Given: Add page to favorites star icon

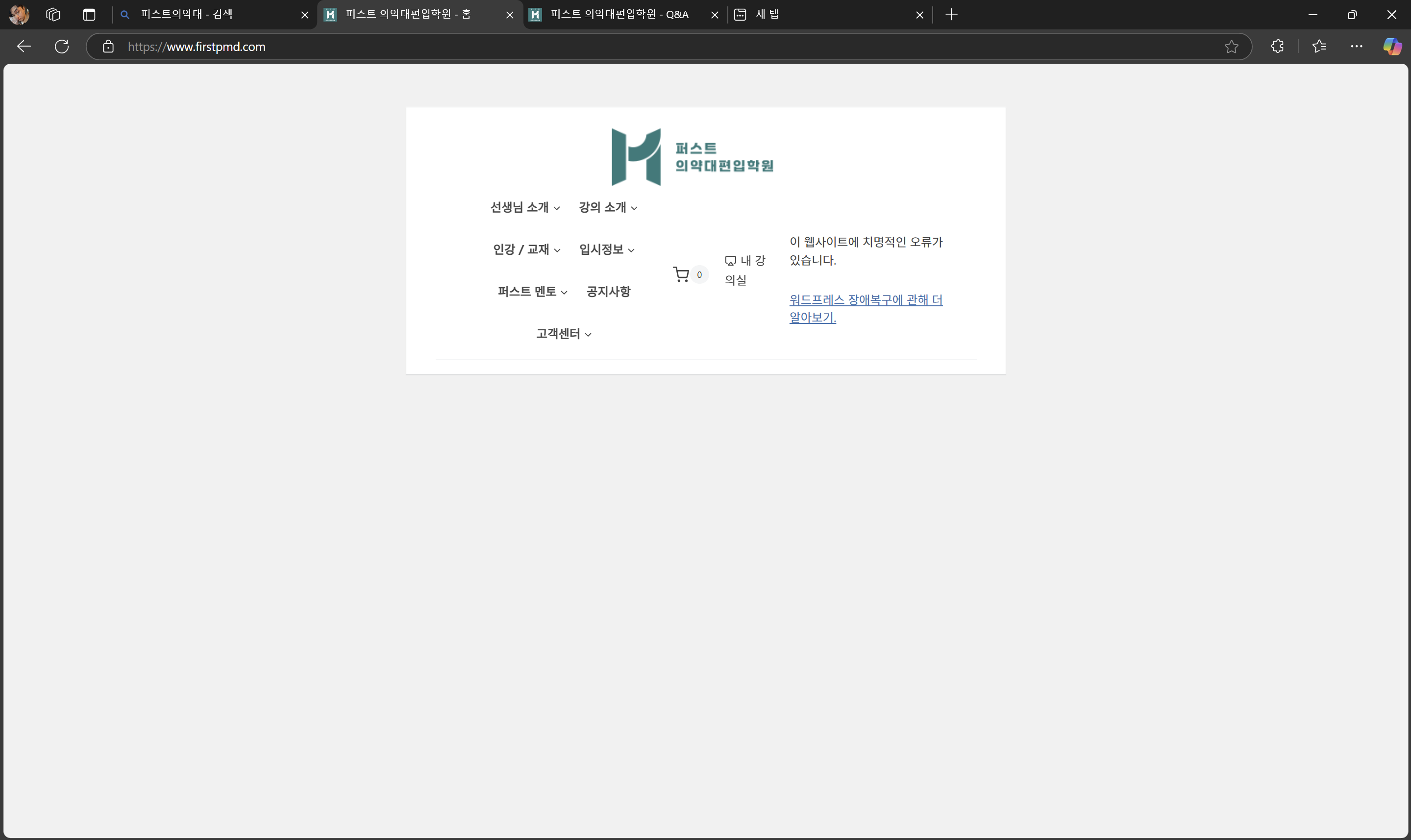Looking at the screenshot, I should click(x=1231, y=47).
